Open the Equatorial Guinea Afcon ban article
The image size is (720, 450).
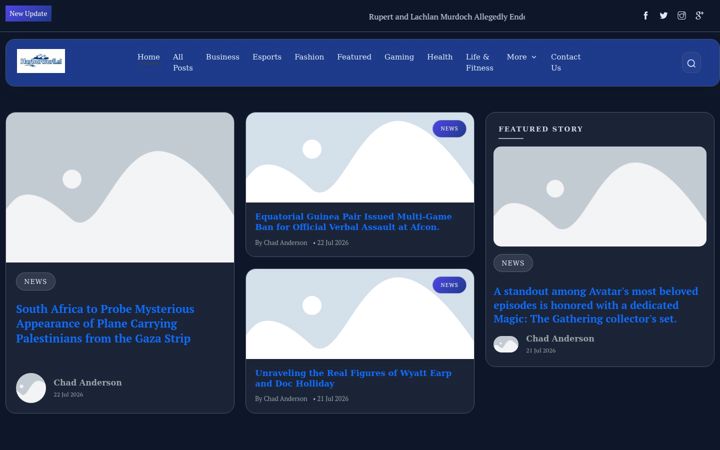coord(354,222)
